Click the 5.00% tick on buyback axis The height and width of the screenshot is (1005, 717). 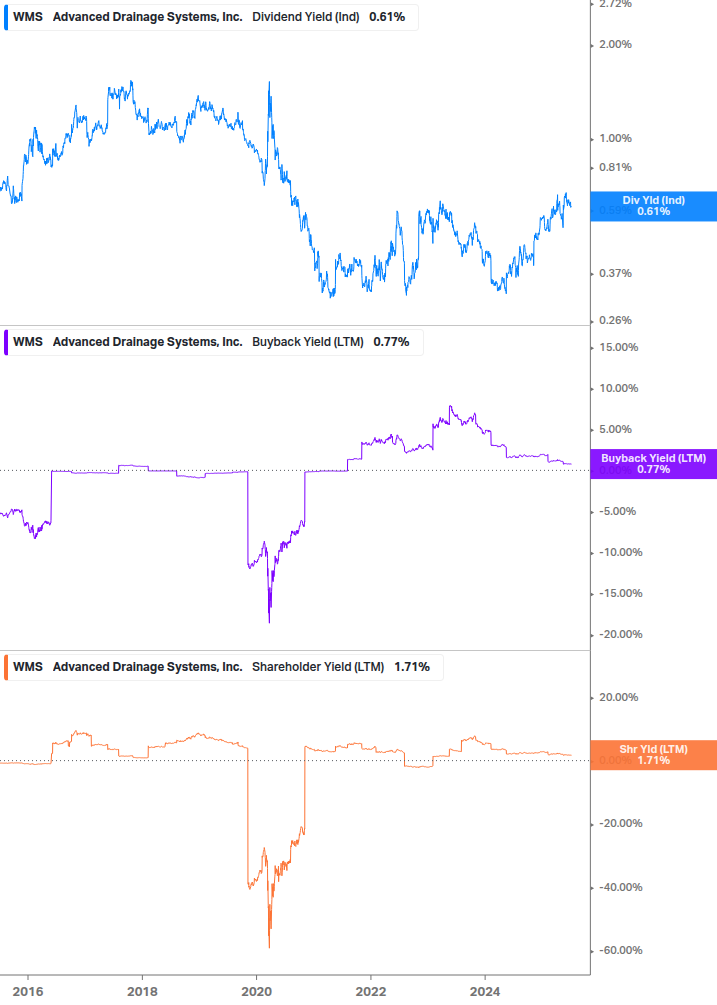point(615,429)
